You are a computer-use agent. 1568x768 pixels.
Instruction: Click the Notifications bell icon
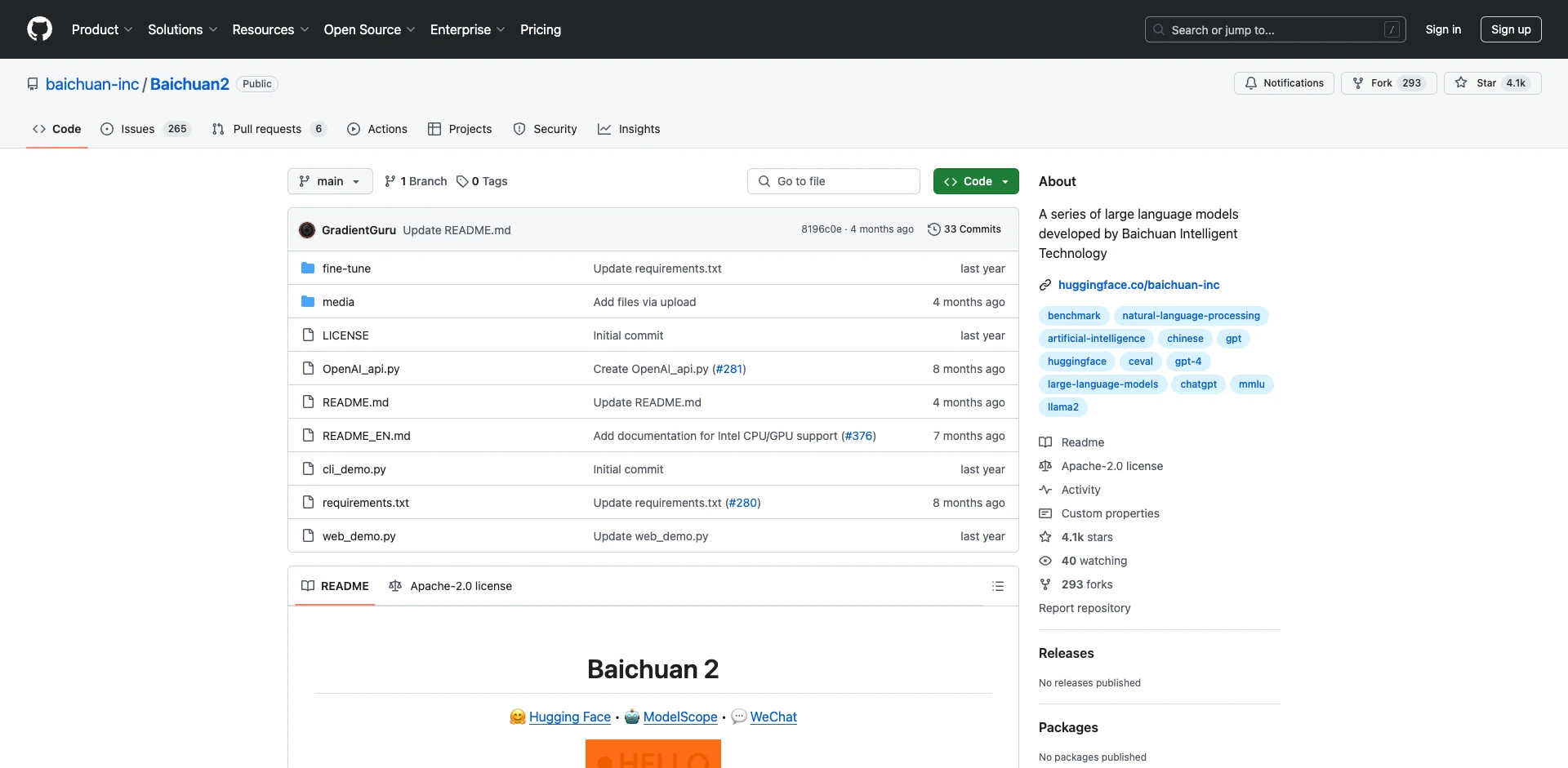point(1250,83)
